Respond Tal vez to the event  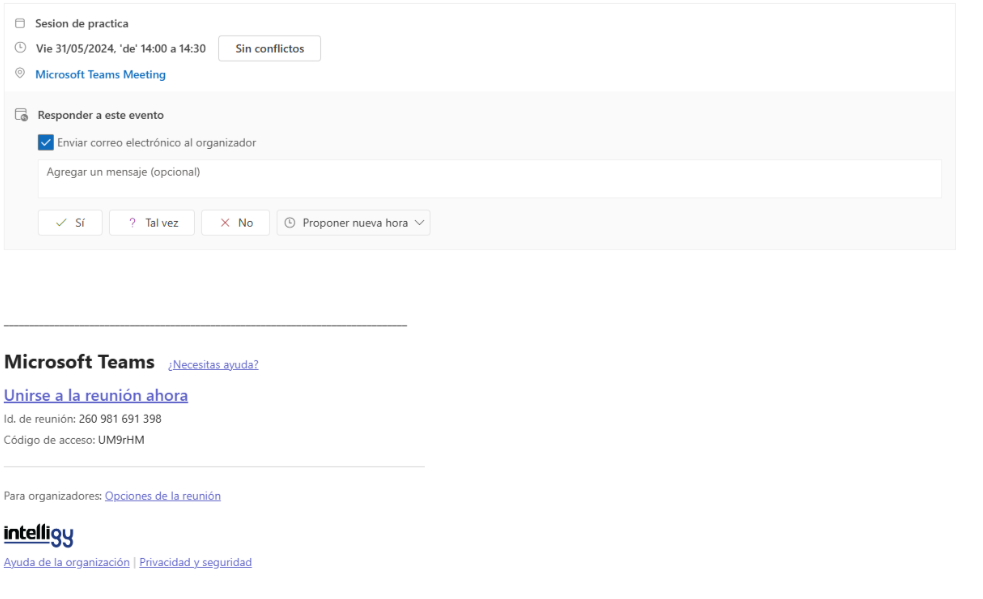pos(152,223)
